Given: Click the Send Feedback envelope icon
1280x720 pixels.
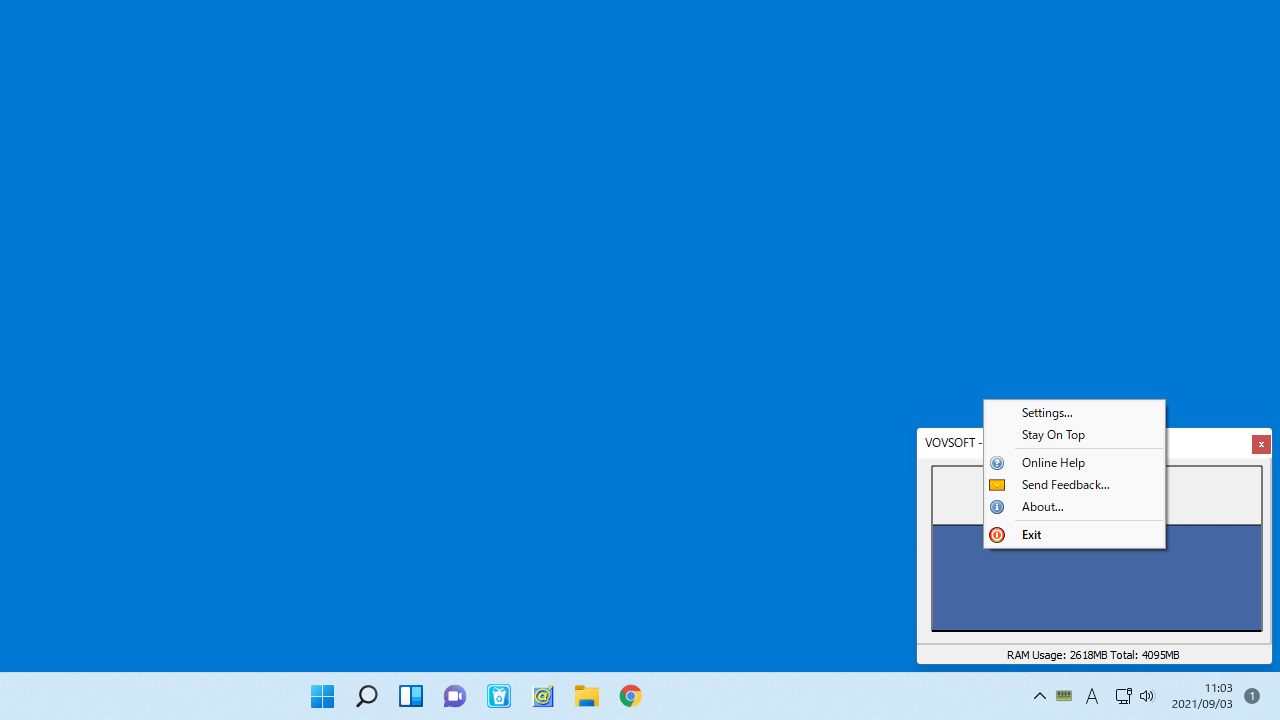Looking at the screenshot, I should tap(997, 485).
